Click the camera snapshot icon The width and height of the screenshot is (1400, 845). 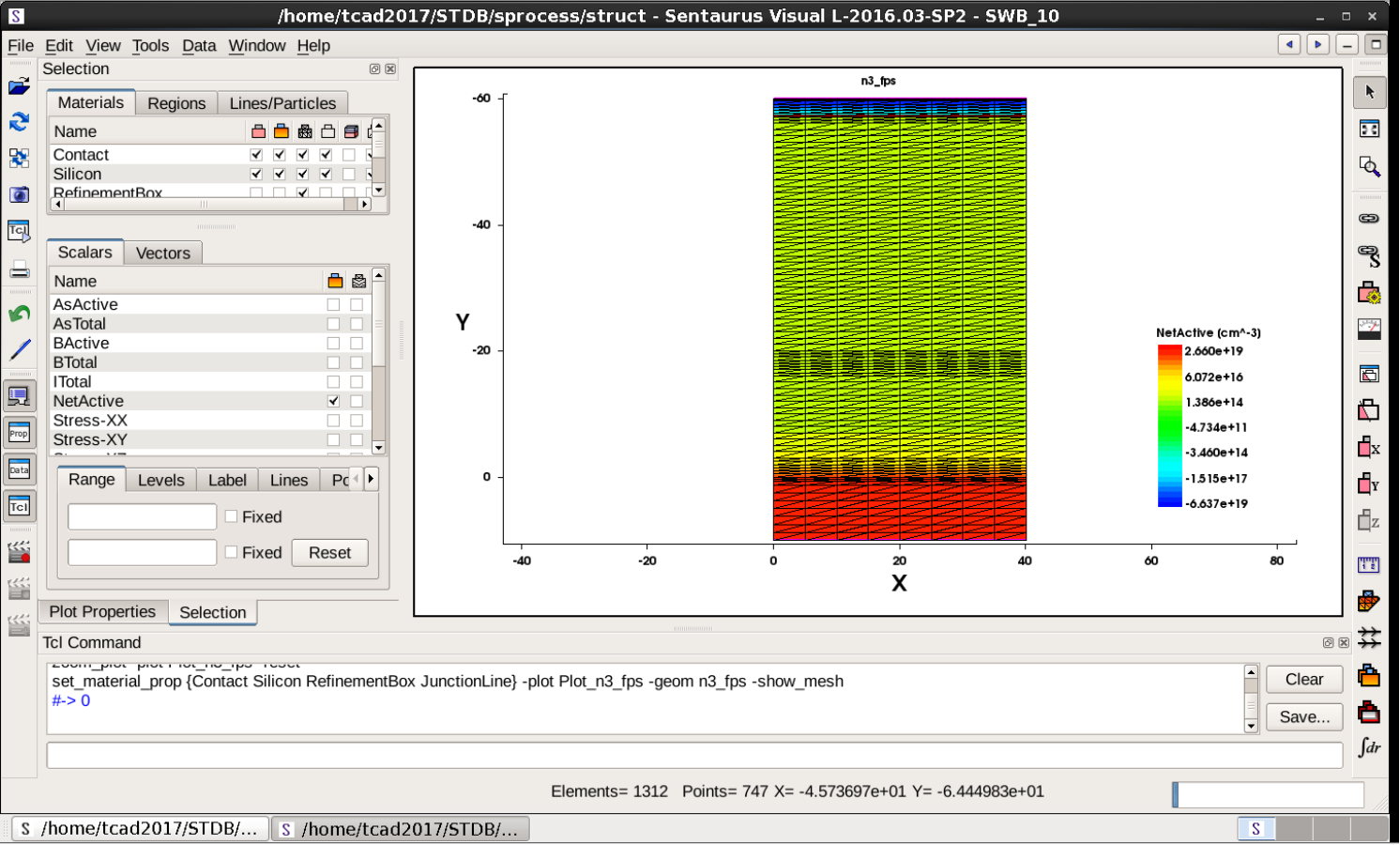tap(19, 194)
